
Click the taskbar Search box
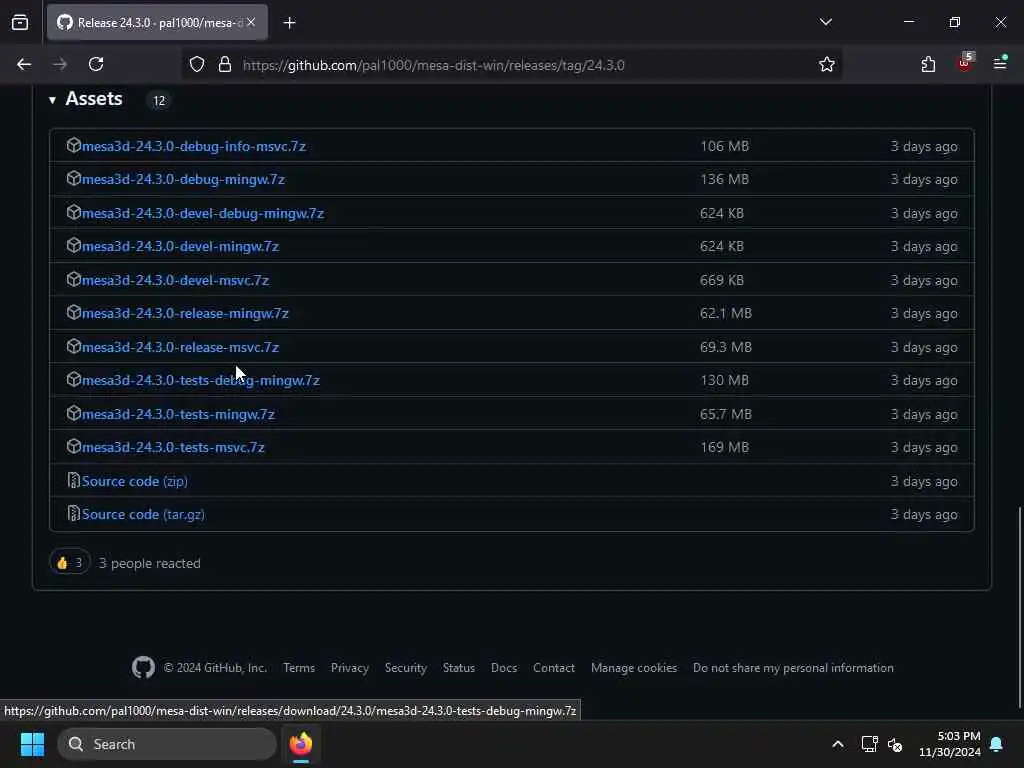pyautogui.click(x=167, y=744)
